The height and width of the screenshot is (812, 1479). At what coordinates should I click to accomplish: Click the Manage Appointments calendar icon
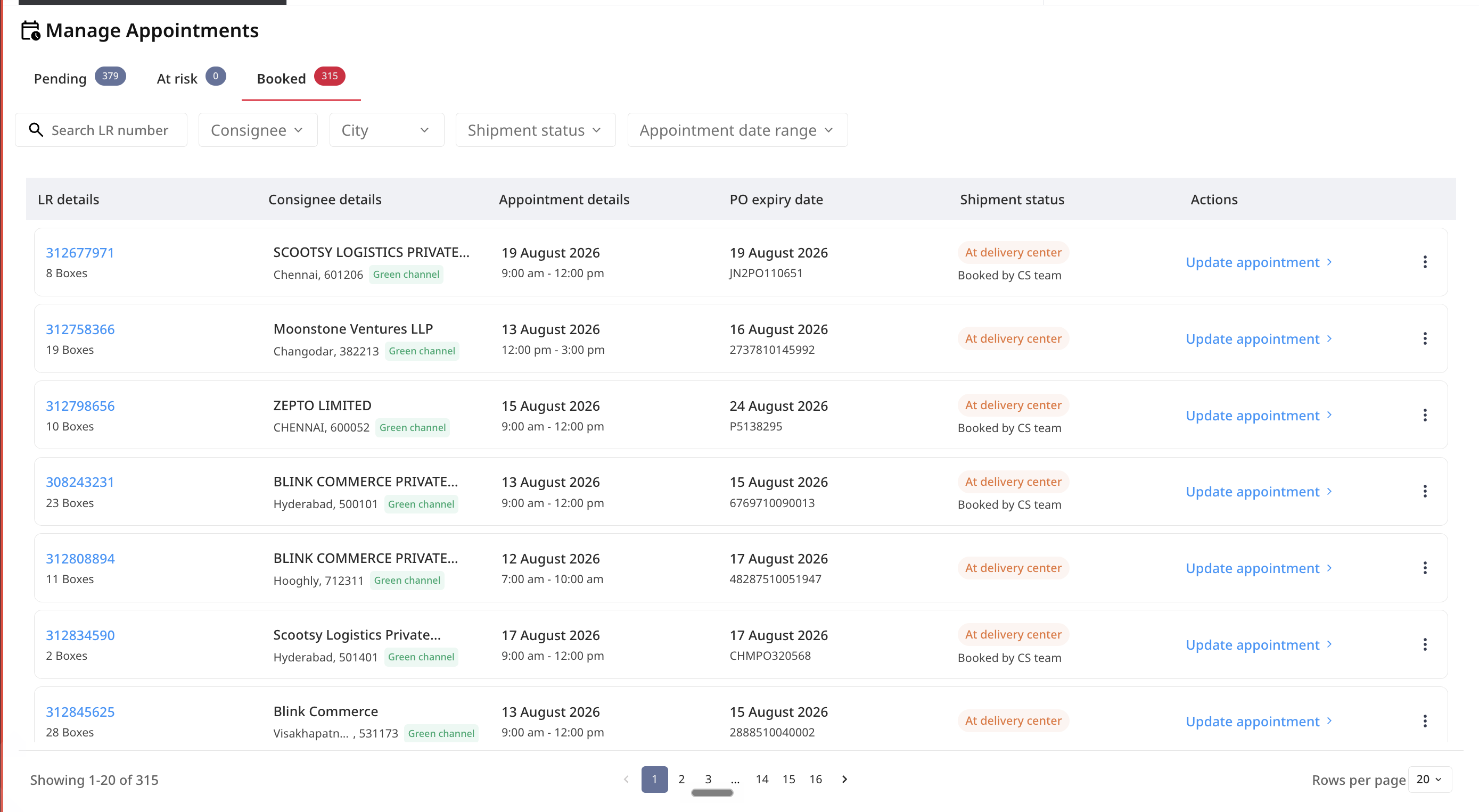pyautogui.click(x=30, y=30)
